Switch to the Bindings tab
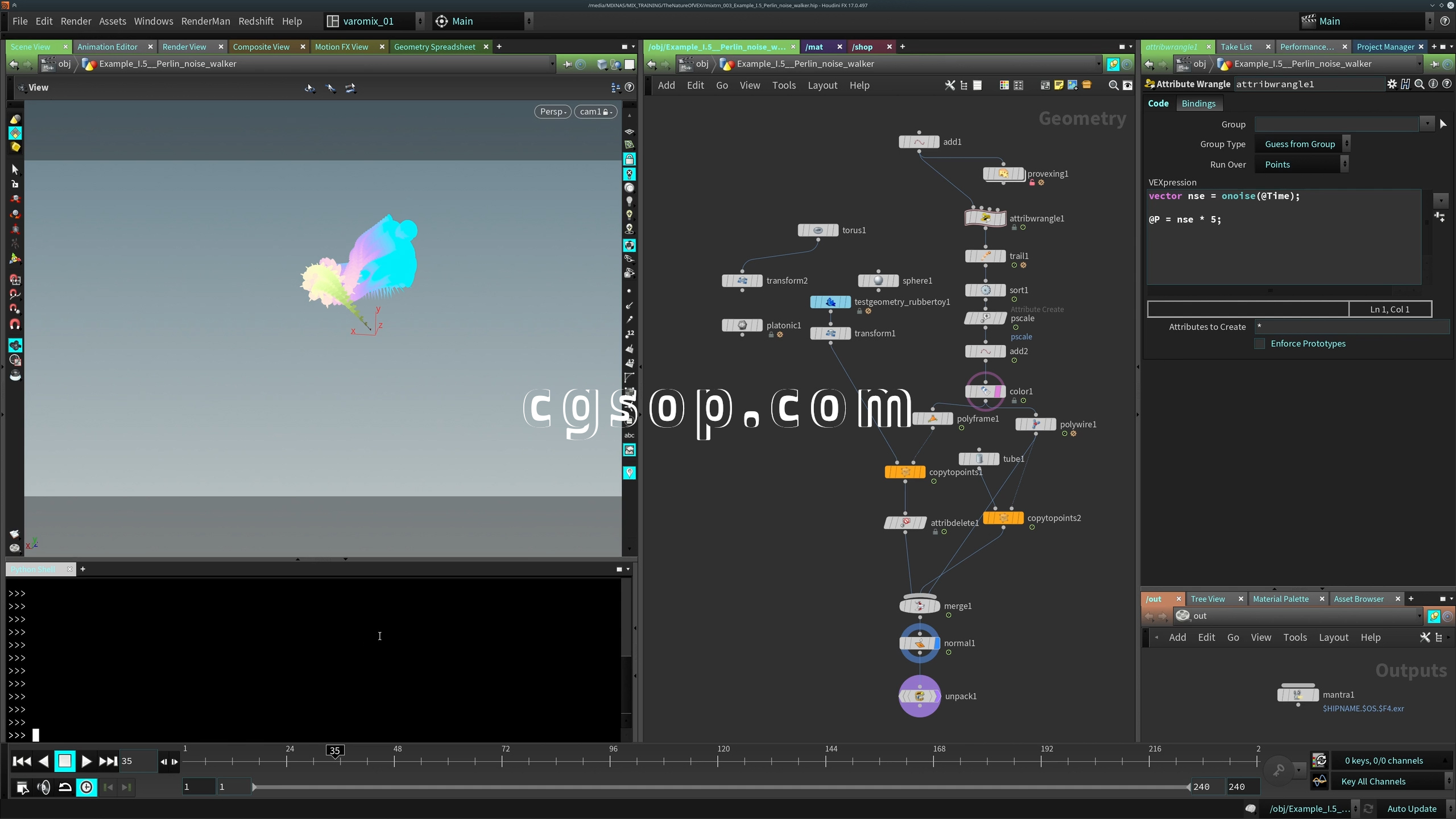Image resolution: width=1456 pixels, height=819 pixels. click(x=1198, y=104)
